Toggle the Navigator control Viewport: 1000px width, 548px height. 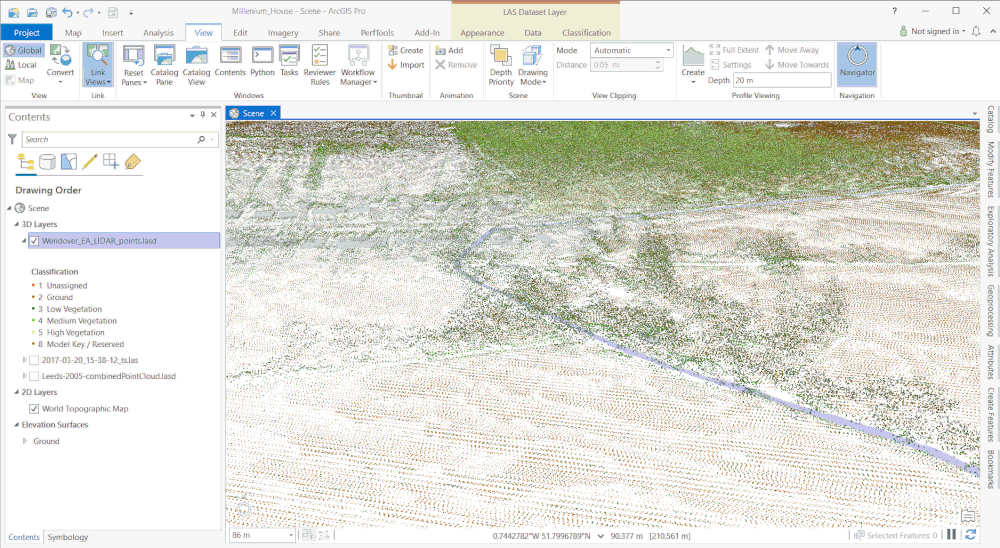point(857,64)
